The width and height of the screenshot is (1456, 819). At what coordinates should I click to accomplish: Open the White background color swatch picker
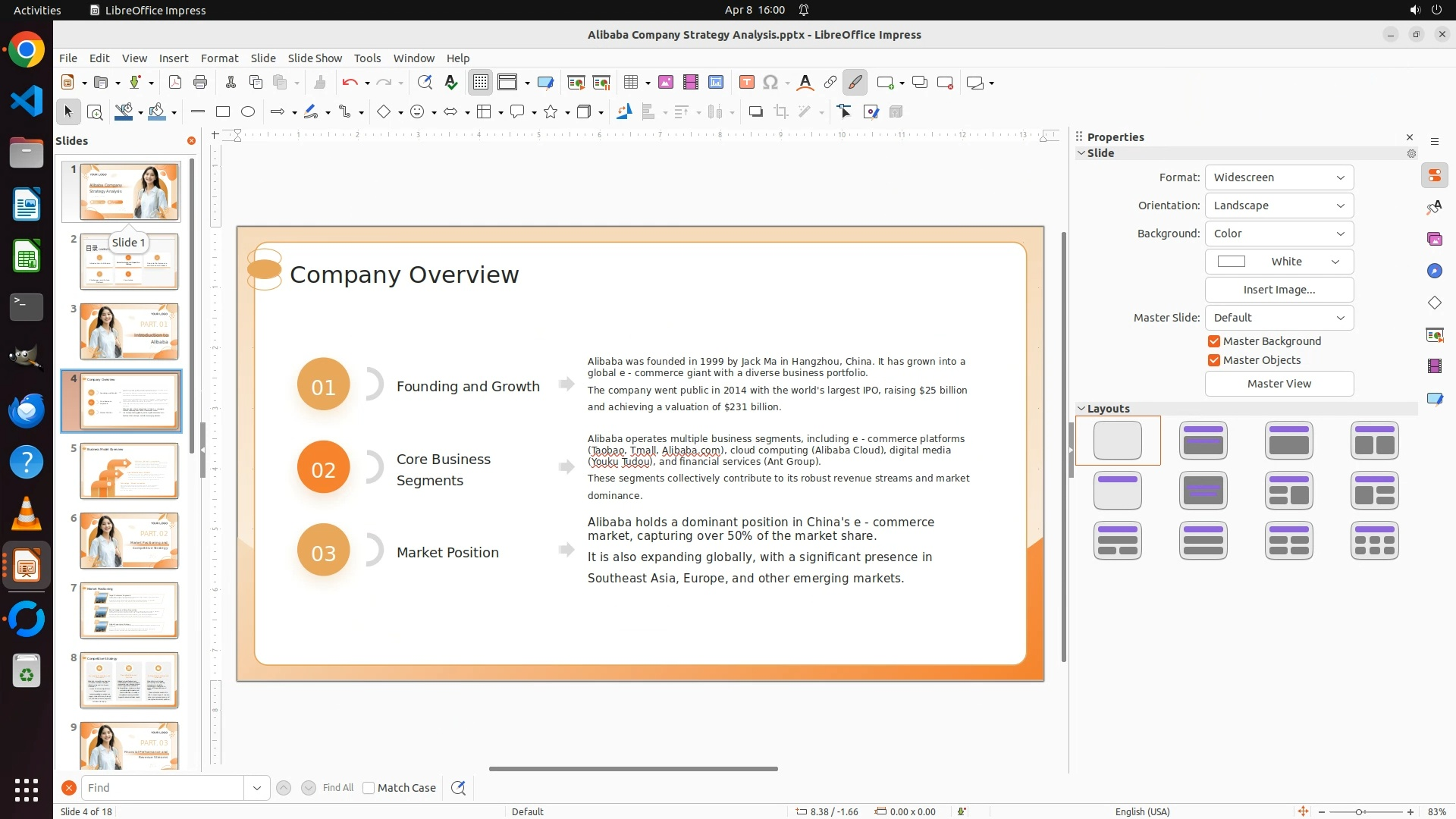coord(1279,262)
